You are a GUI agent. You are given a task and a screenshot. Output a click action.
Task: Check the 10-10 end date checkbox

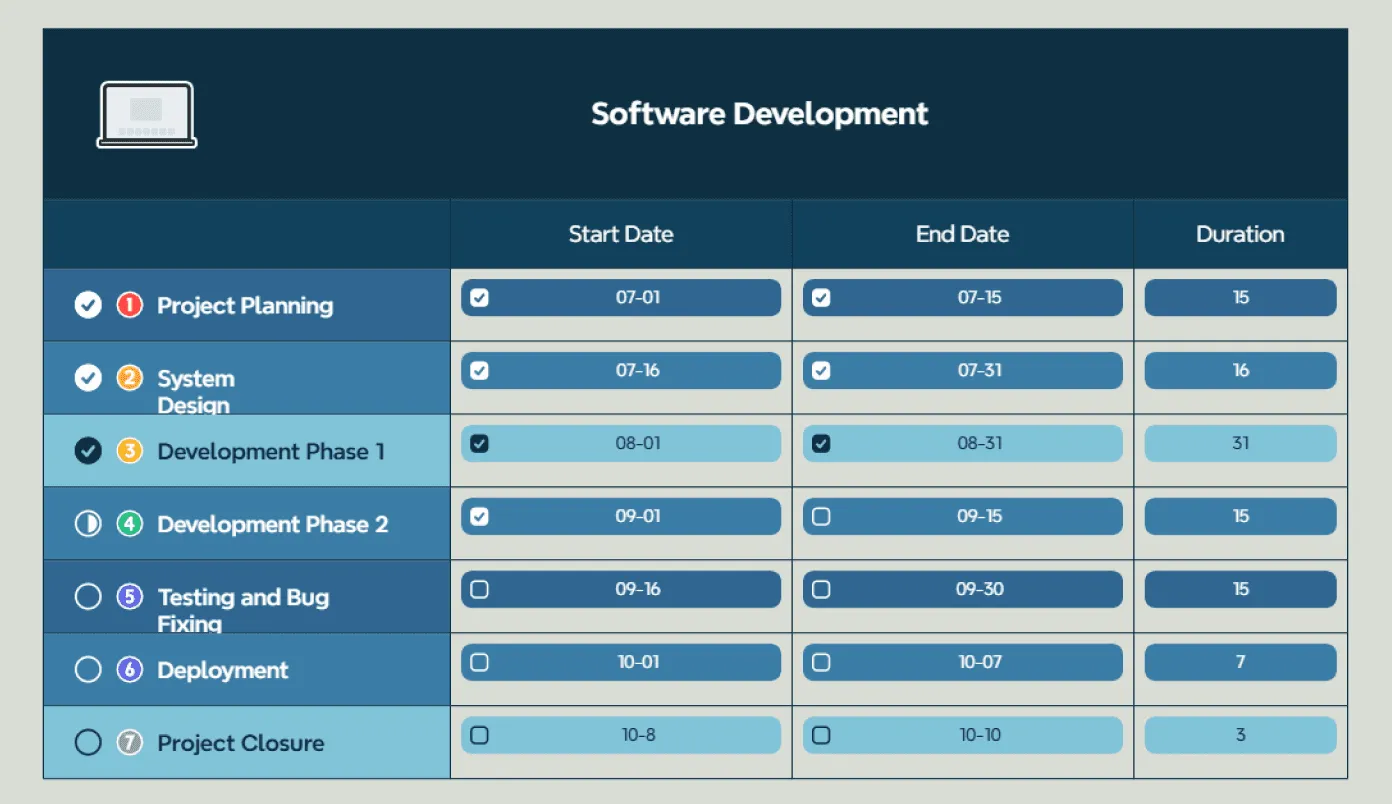coord(821,736)
